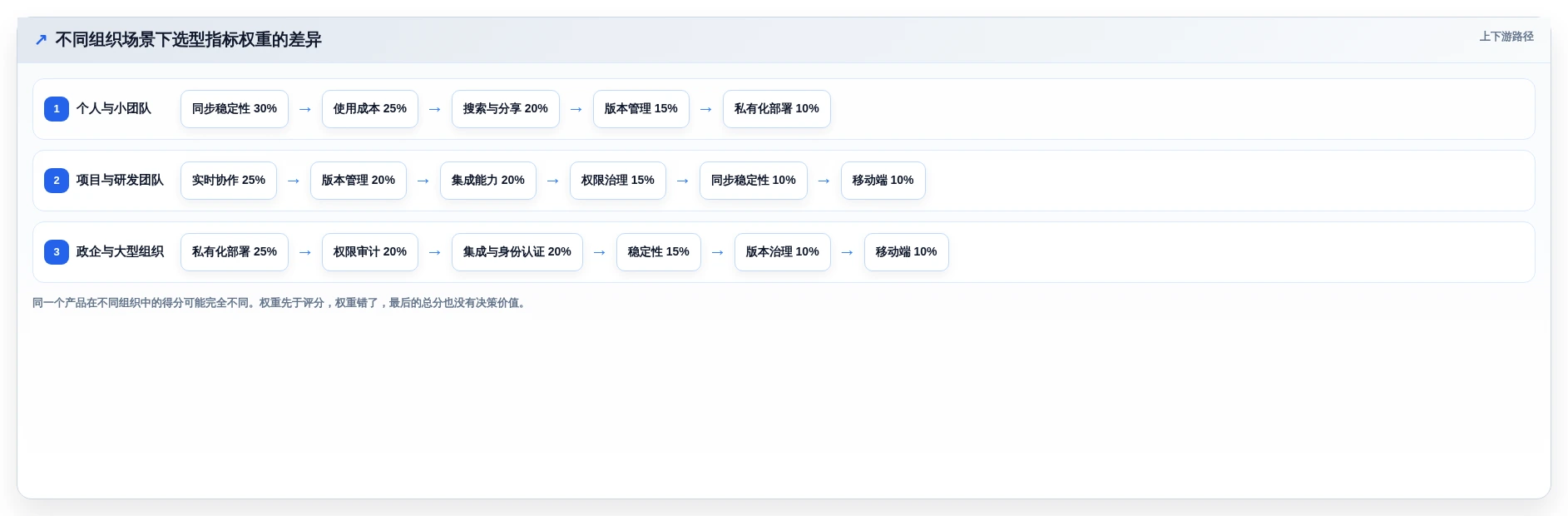Click the 移动端 10% chip in 政企与大型组织 row

click(x=907, y=252)
